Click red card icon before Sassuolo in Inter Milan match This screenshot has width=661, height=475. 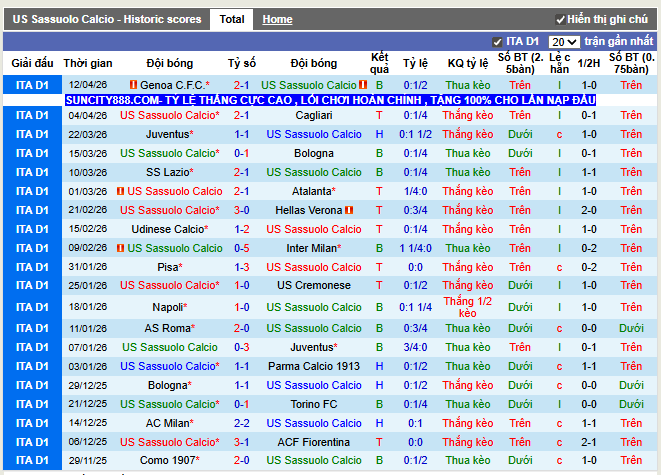pos(121,248)
